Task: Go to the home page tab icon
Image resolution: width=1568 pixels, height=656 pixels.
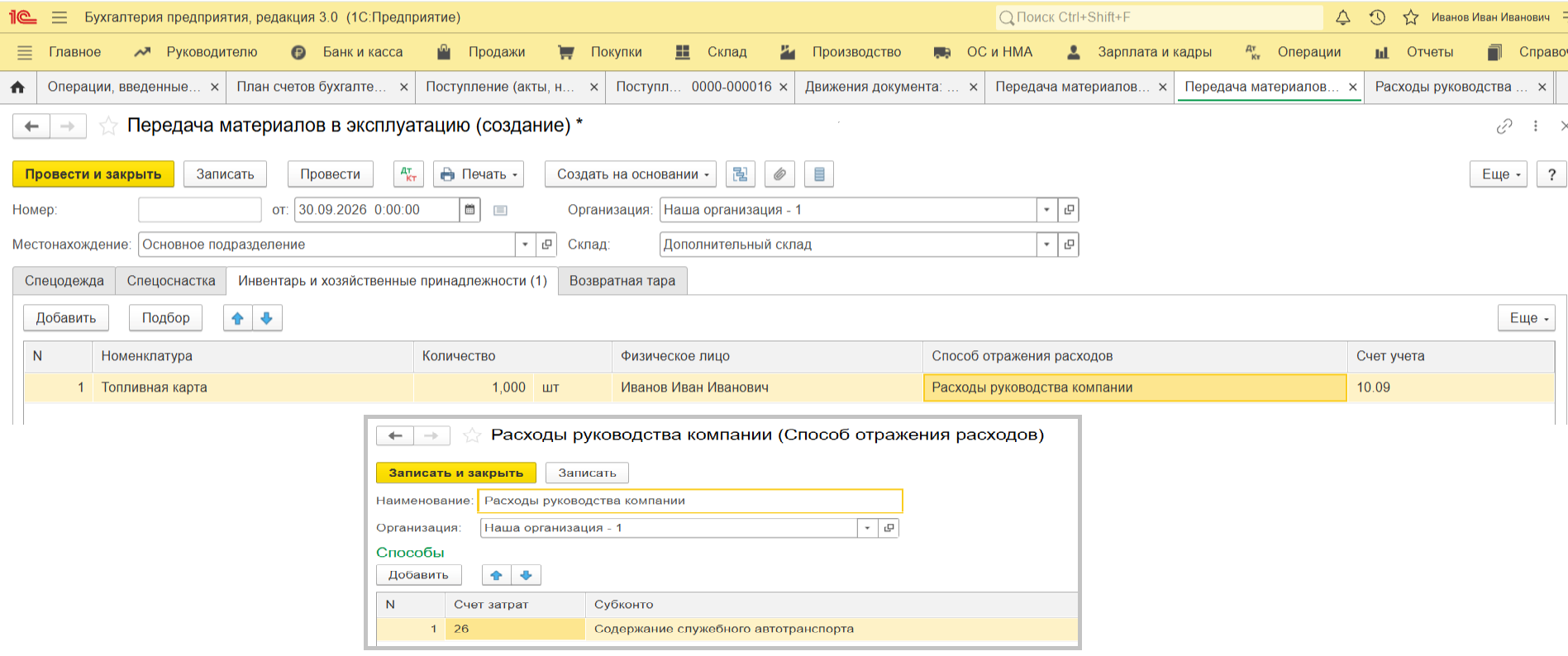Action: [18, 87]
